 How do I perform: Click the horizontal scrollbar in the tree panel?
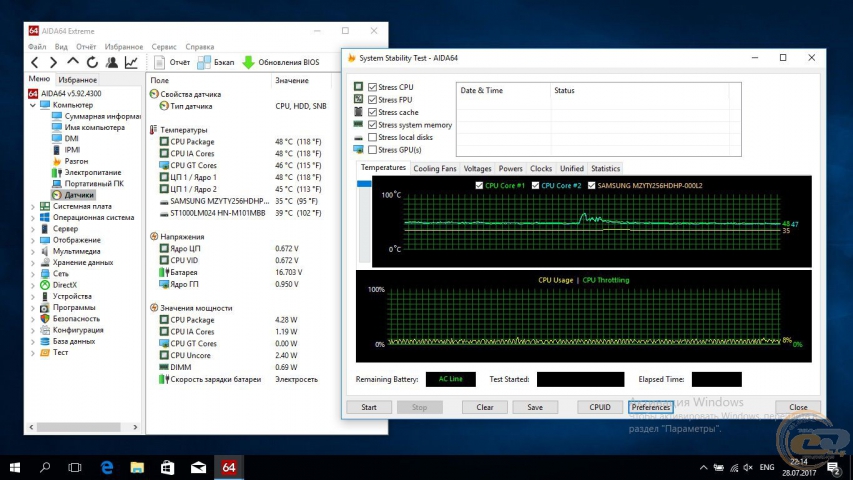point(78,427)
